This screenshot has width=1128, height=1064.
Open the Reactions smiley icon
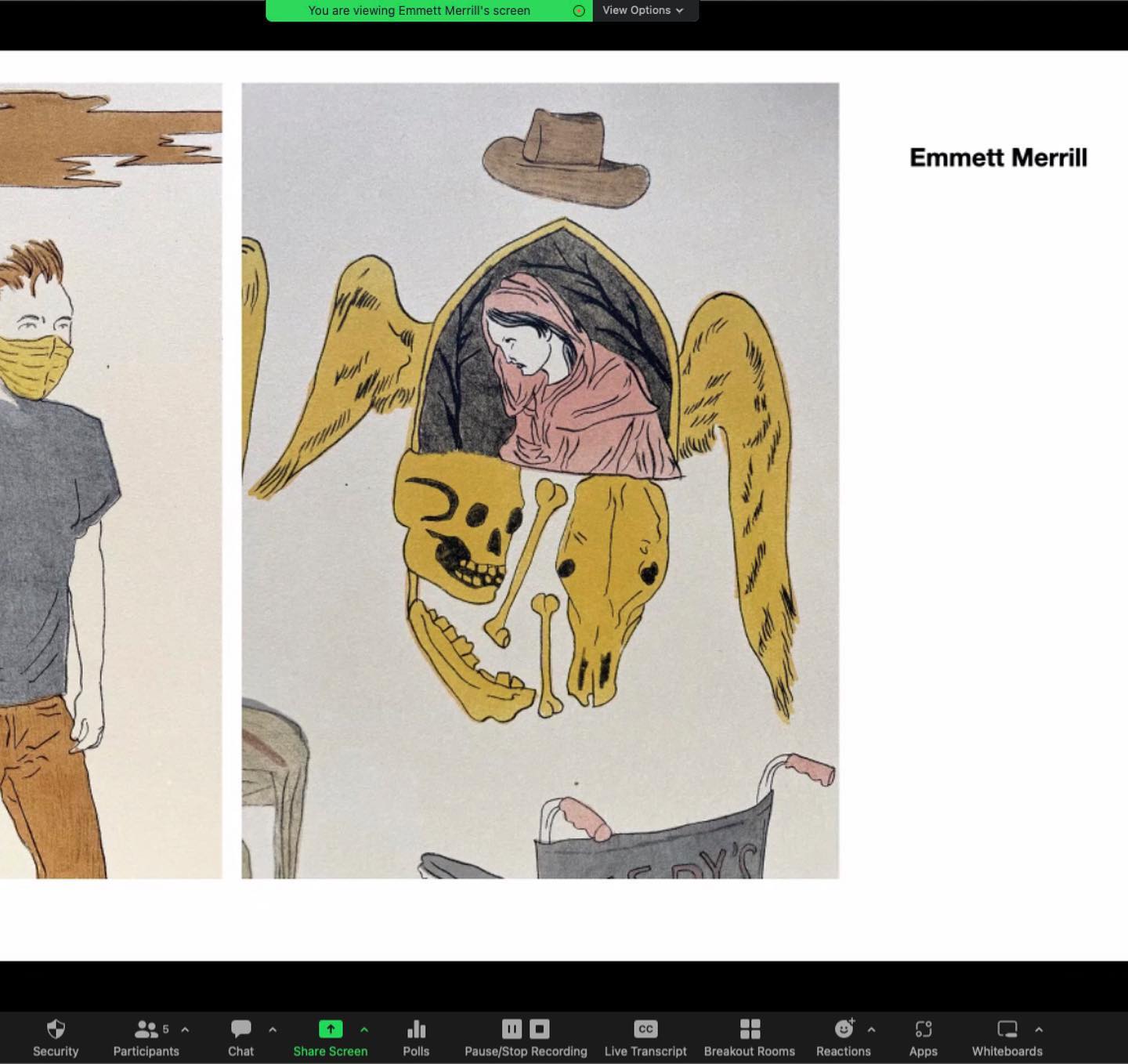pos(843,1030)
